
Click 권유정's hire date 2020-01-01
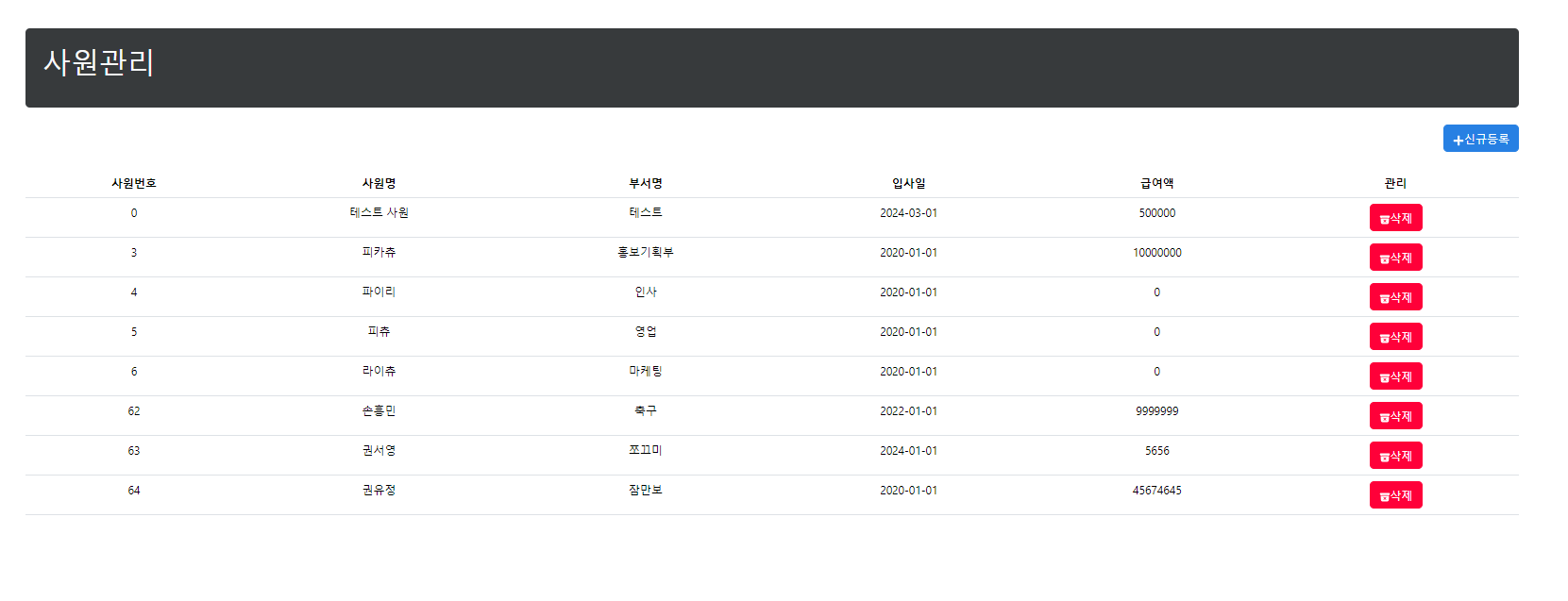(909, 491)
